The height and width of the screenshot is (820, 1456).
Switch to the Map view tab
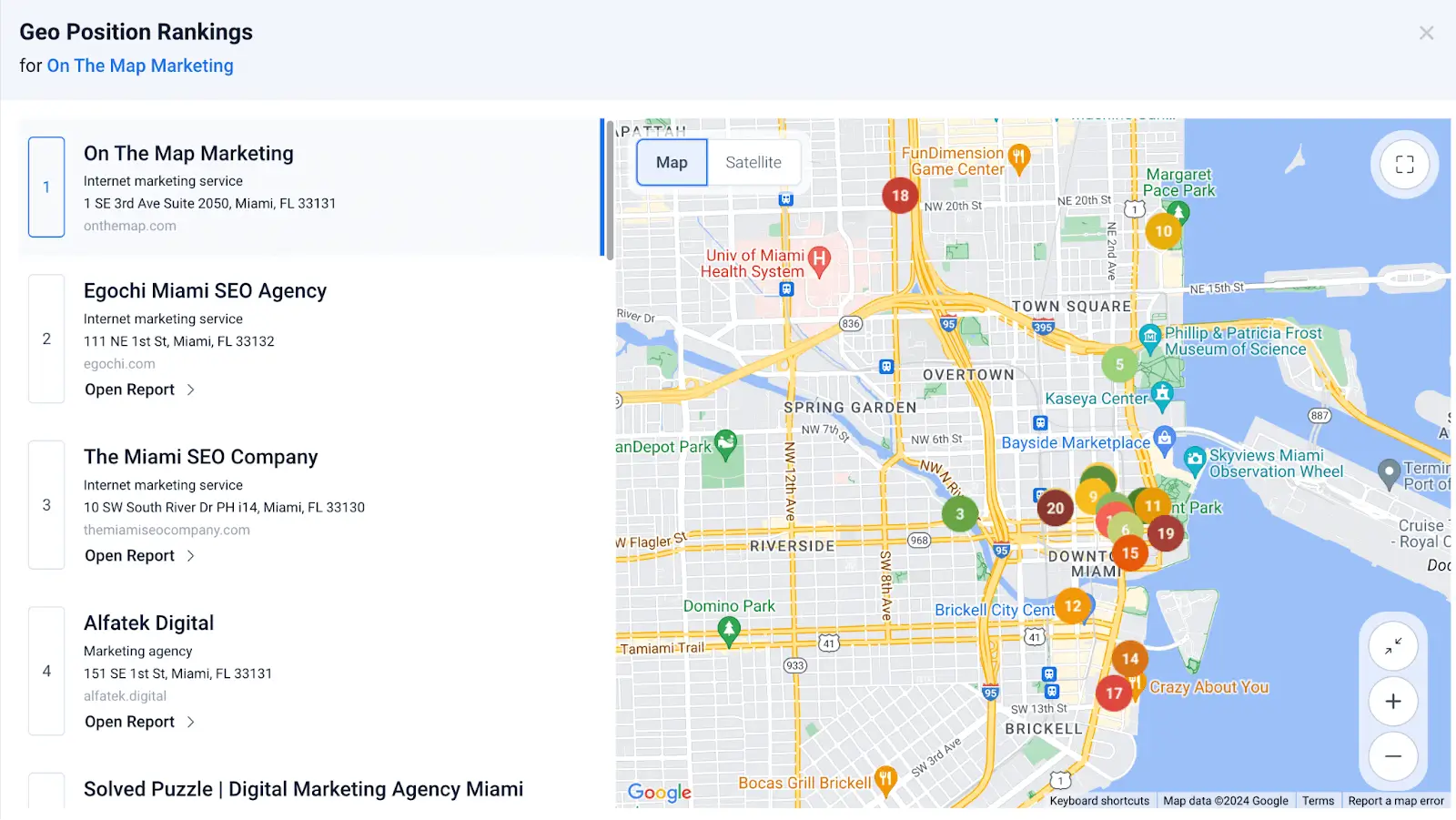[672, 162]
